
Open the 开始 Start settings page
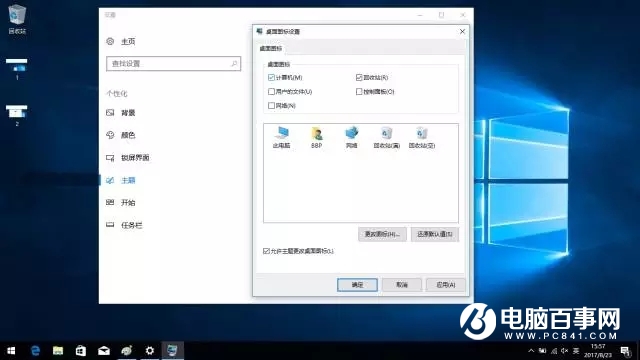pos(128,202)
